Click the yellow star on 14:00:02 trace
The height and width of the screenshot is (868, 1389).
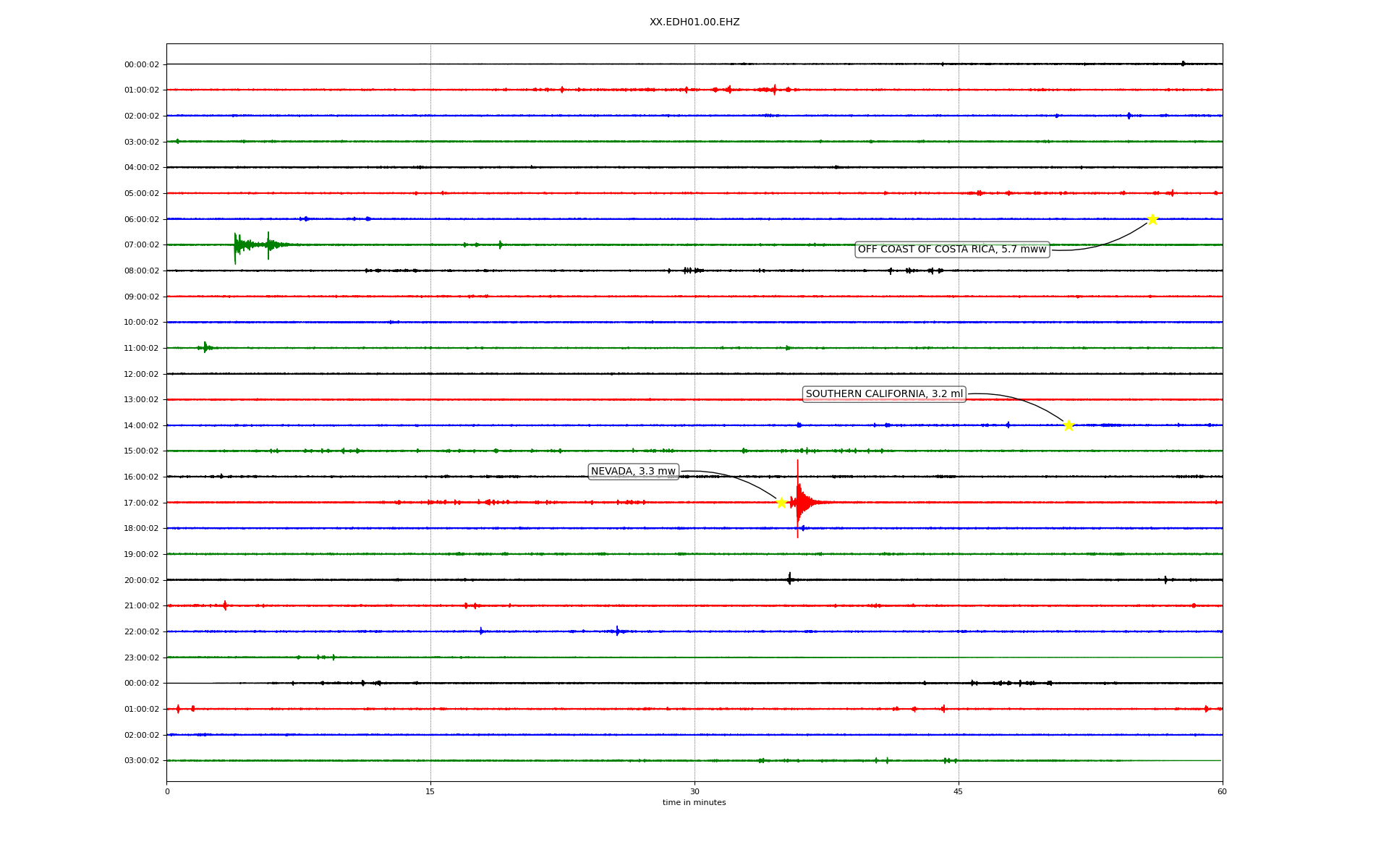[1069, 425]
